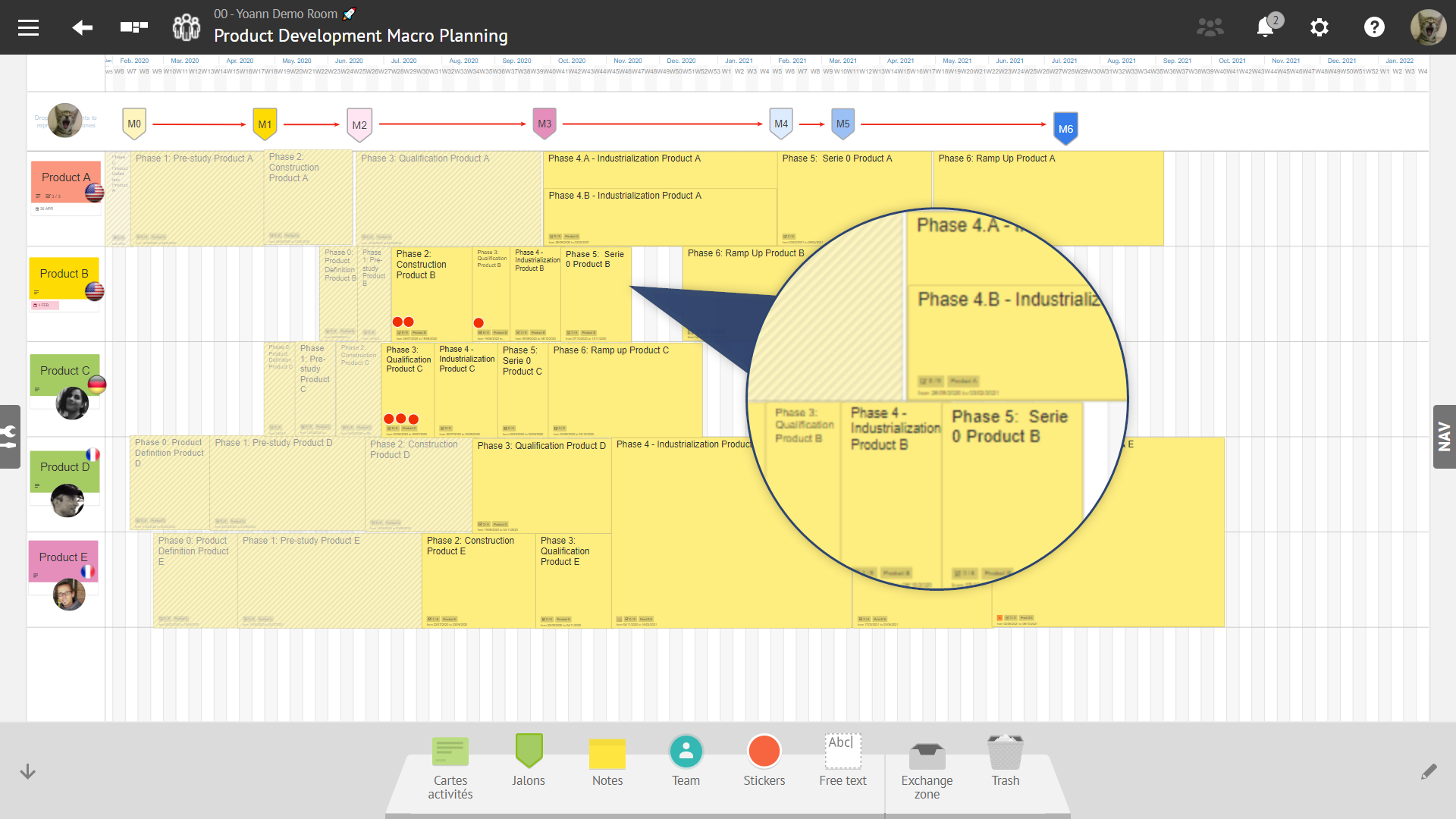Pick the Jalons milestone tool
The width and height of the screenshot is (1456, 819).
[x=529, y=761]
